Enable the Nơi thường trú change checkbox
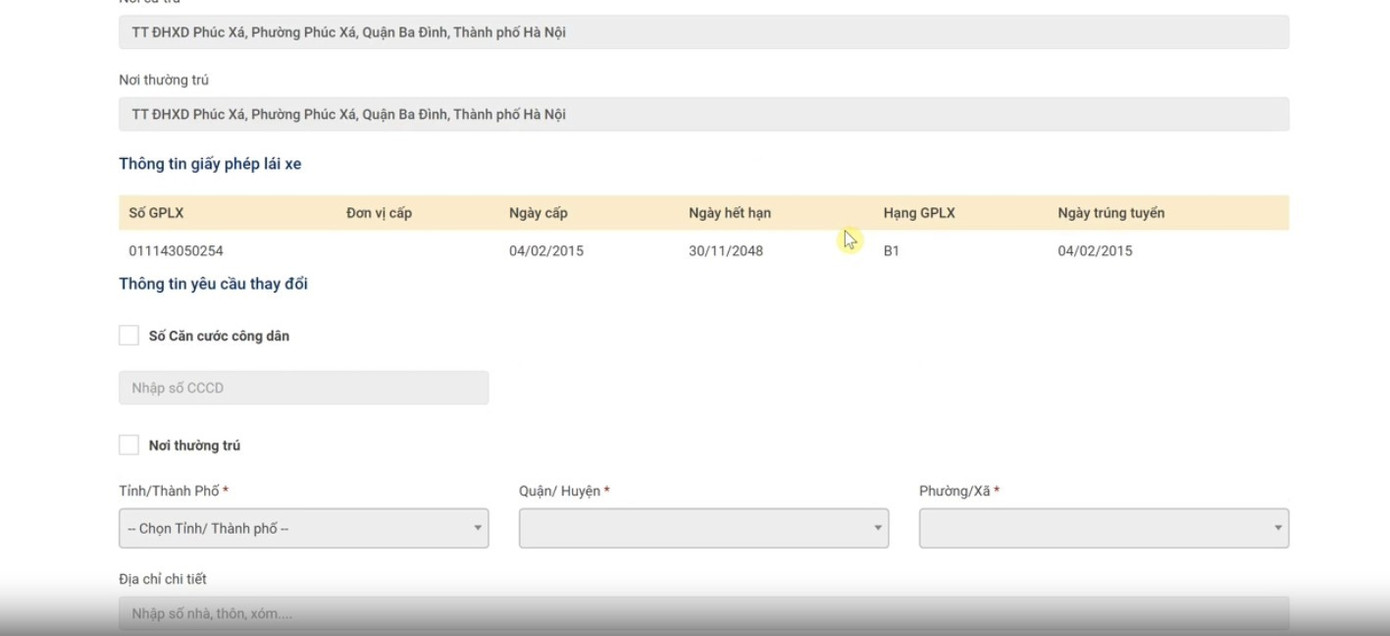The height and width of the screenshot is (636, 1390). 129,446
